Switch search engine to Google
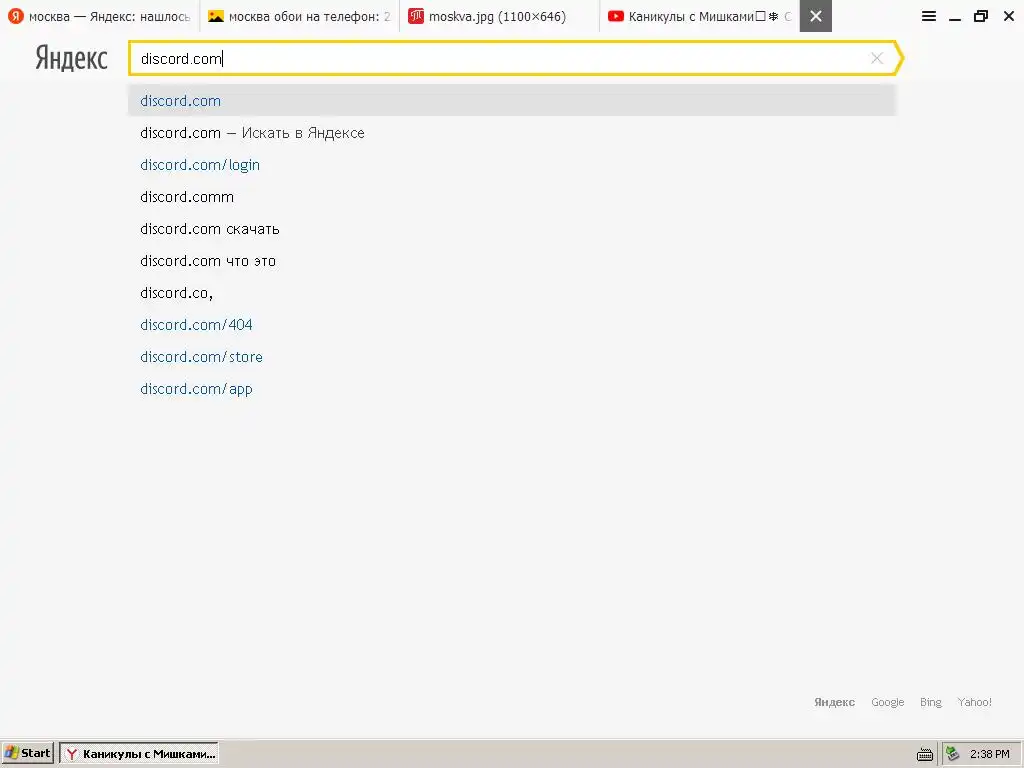Image resolution: width=1024 pixels, height=768 pixels. tap(888, 702)
